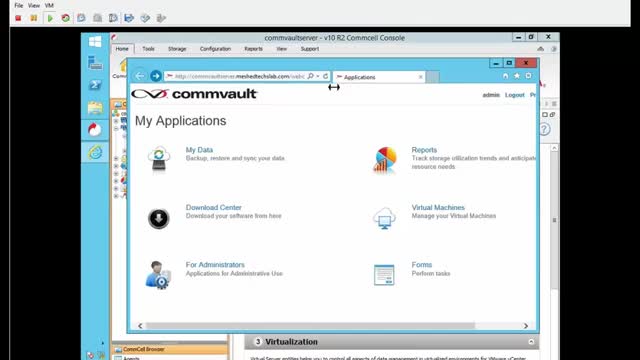640x360 pixels.
Task: Open the Windows Start button in the VM taskbar
Action: (95, 42)
